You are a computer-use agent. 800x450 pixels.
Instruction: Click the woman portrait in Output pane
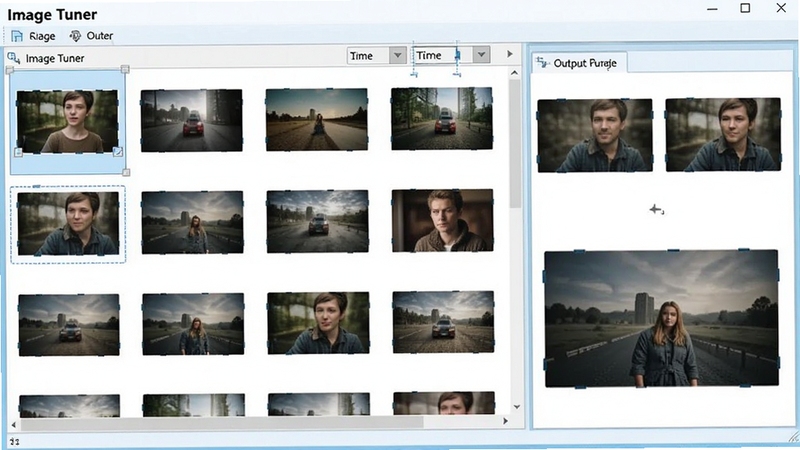pos(723,134)
